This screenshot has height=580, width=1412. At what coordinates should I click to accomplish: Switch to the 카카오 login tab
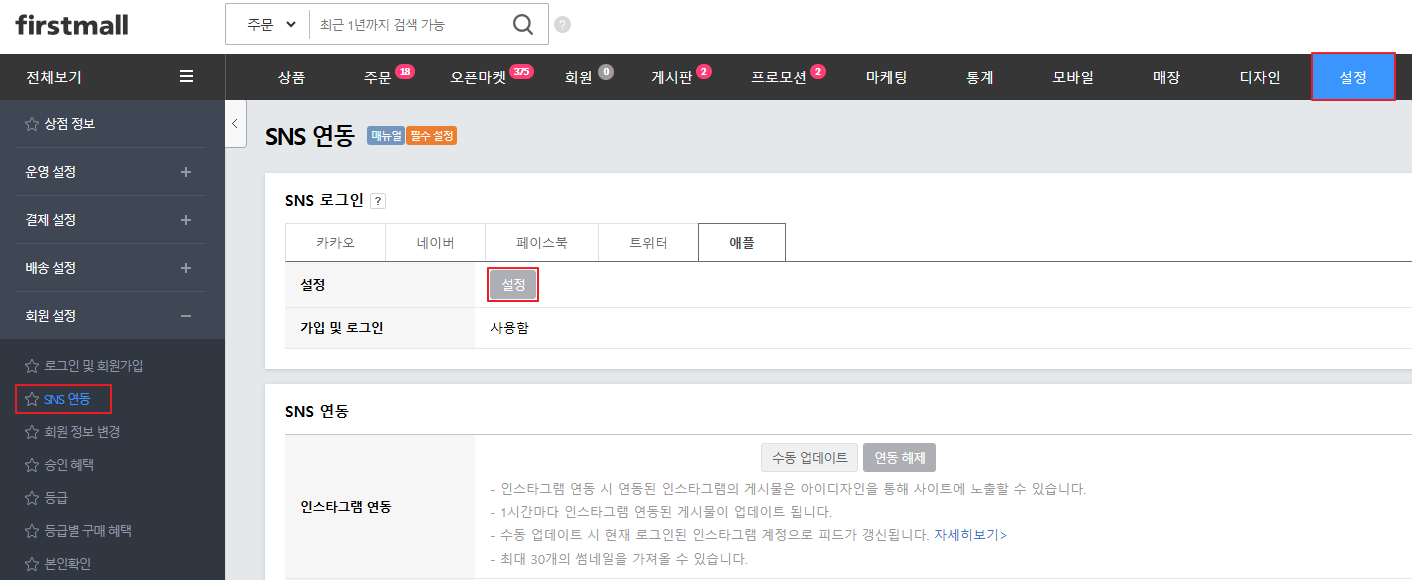point(335,243)
